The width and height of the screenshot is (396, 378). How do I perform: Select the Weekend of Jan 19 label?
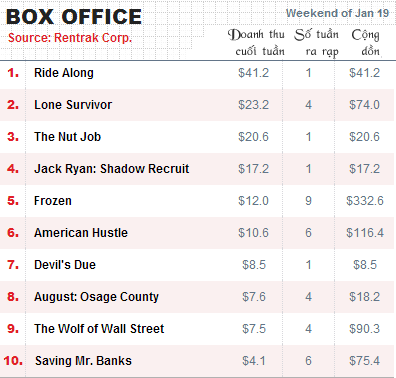pos(337,13)
